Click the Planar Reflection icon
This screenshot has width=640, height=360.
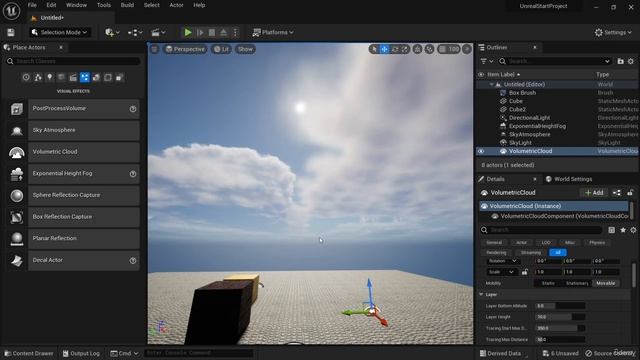coord(17,238)
